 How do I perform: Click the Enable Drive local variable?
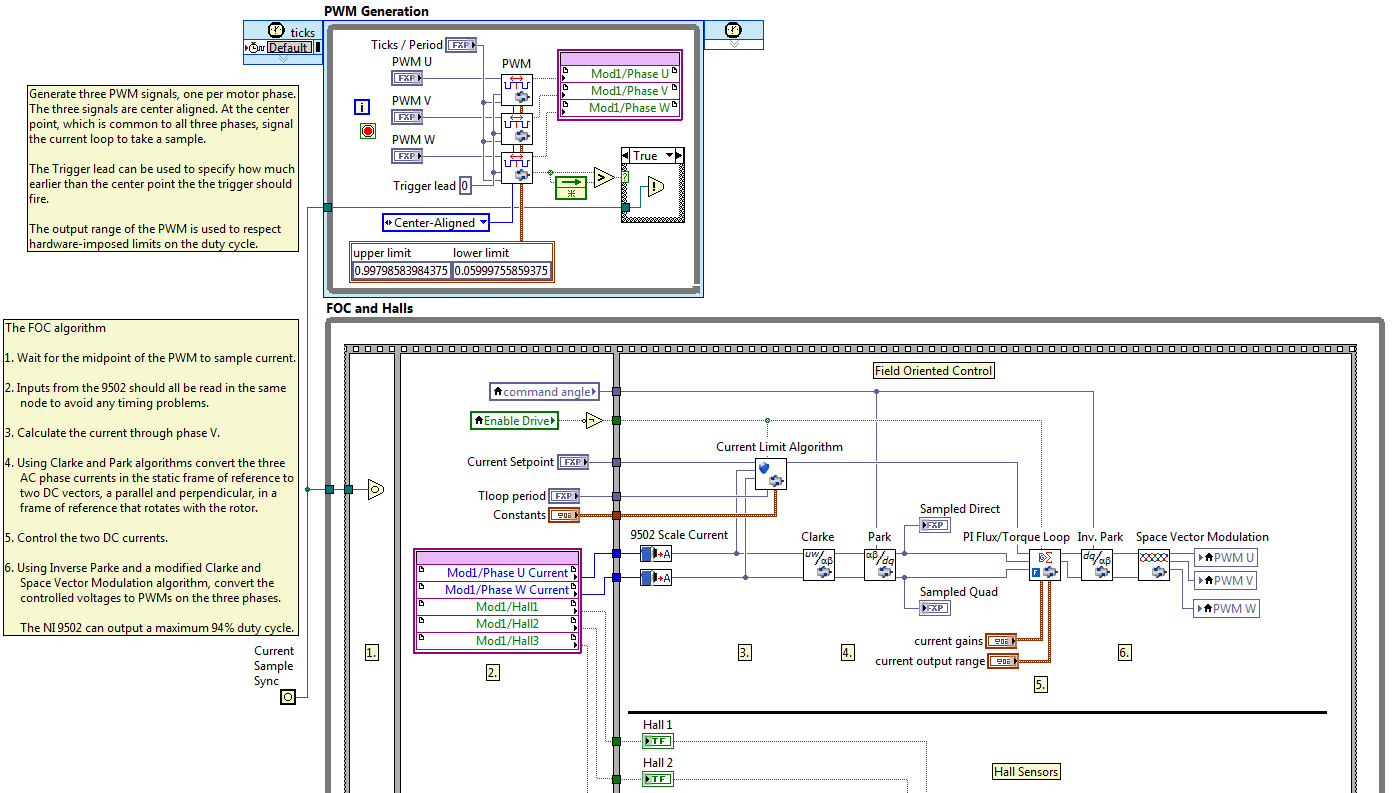point(515,421)
